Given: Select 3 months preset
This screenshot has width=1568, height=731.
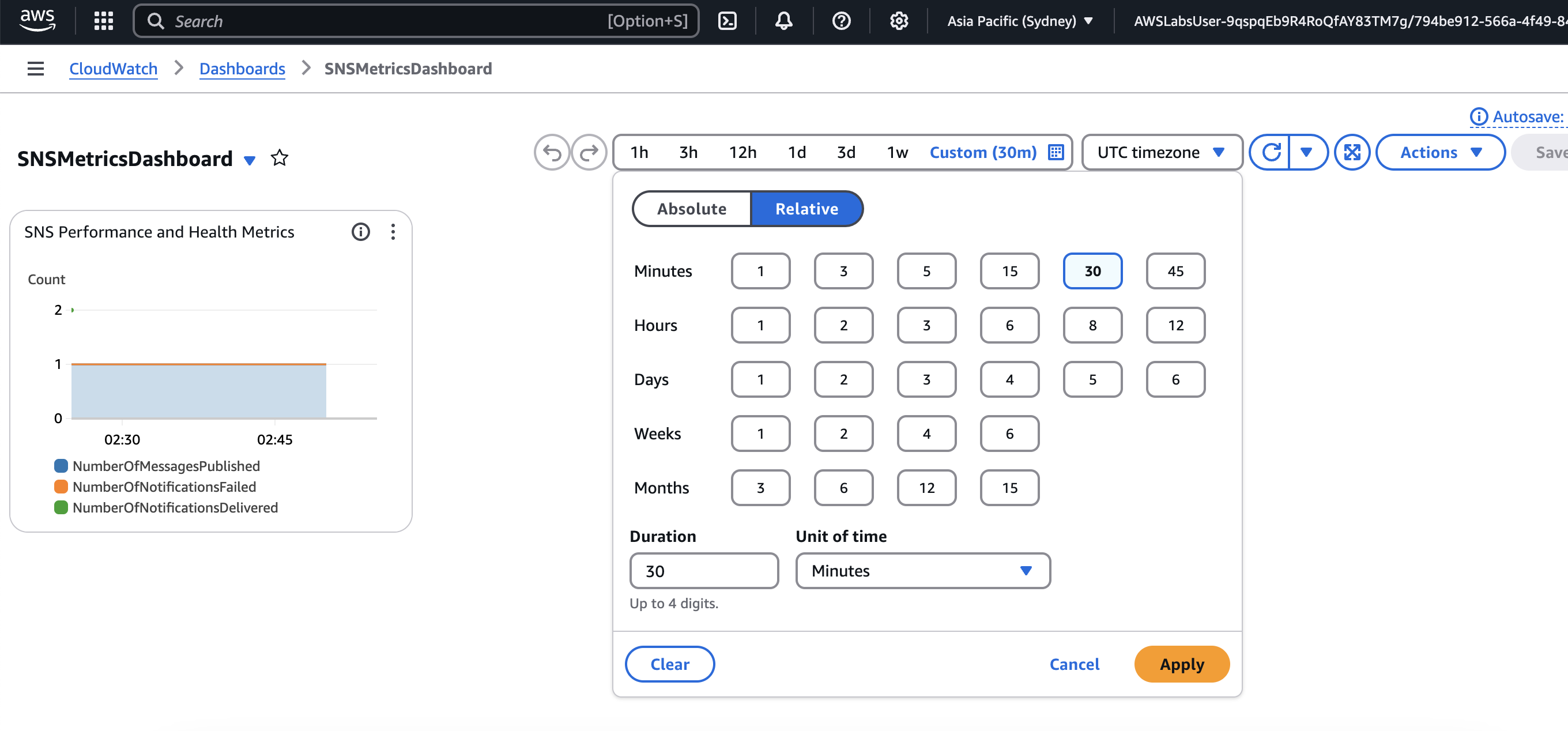Looking at the screenshot, I should (x=760, y=488).
